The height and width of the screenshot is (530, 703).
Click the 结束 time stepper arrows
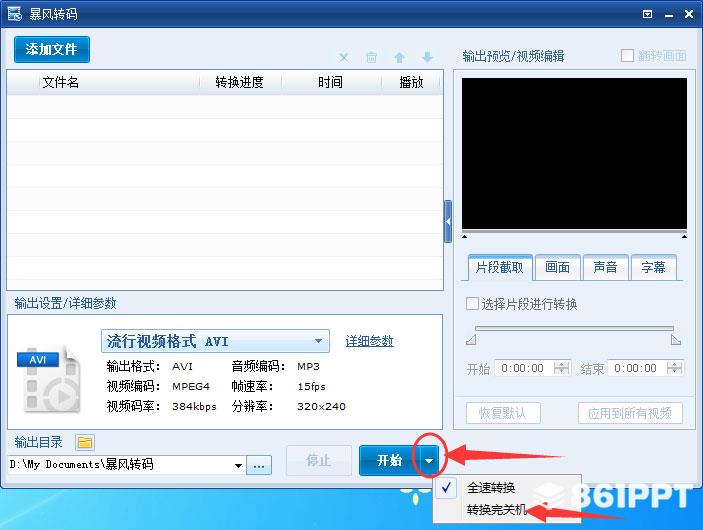[674, 368]
